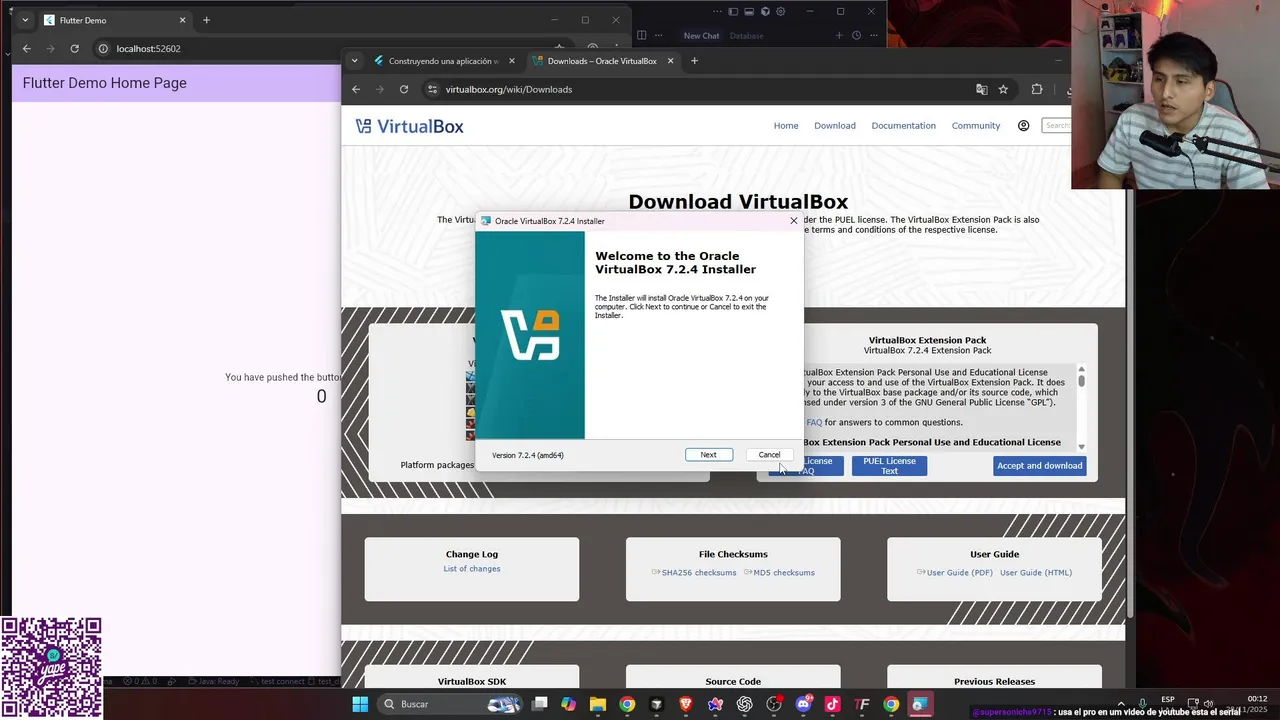
Task: Reload the localhost:52602 page
Action: (x=74, y=48)
